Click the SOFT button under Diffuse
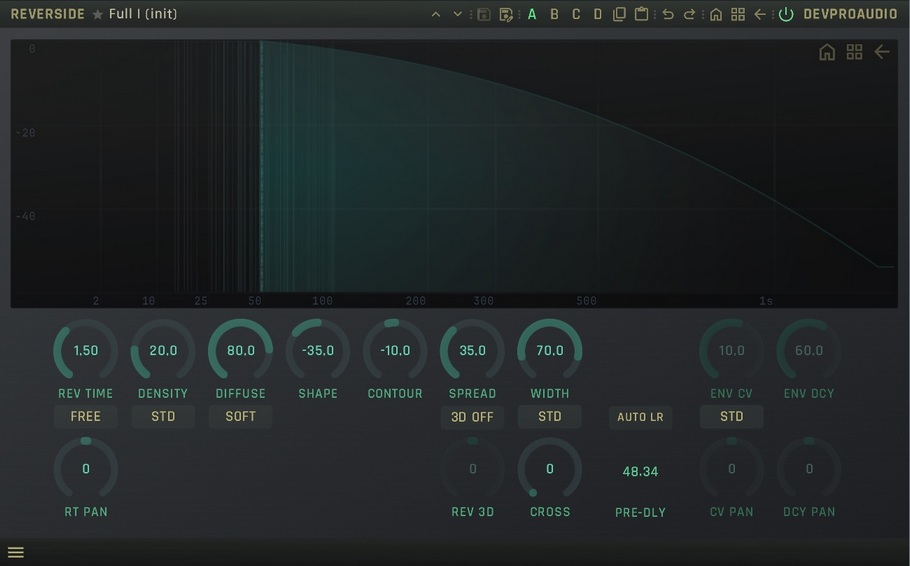910x566 pixels. pyautogui.click(x=240, y=416)
